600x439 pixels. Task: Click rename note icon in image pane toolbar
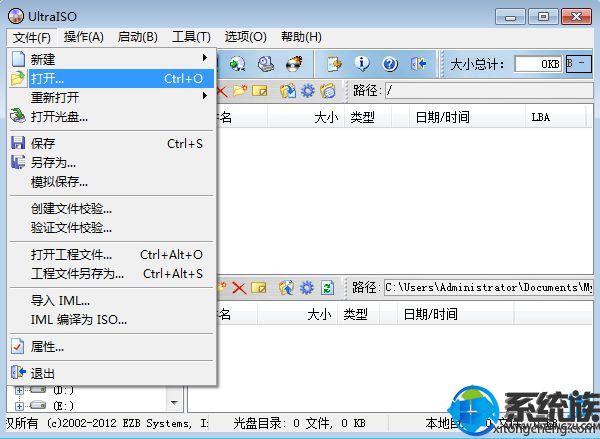(x=260, y=91)
